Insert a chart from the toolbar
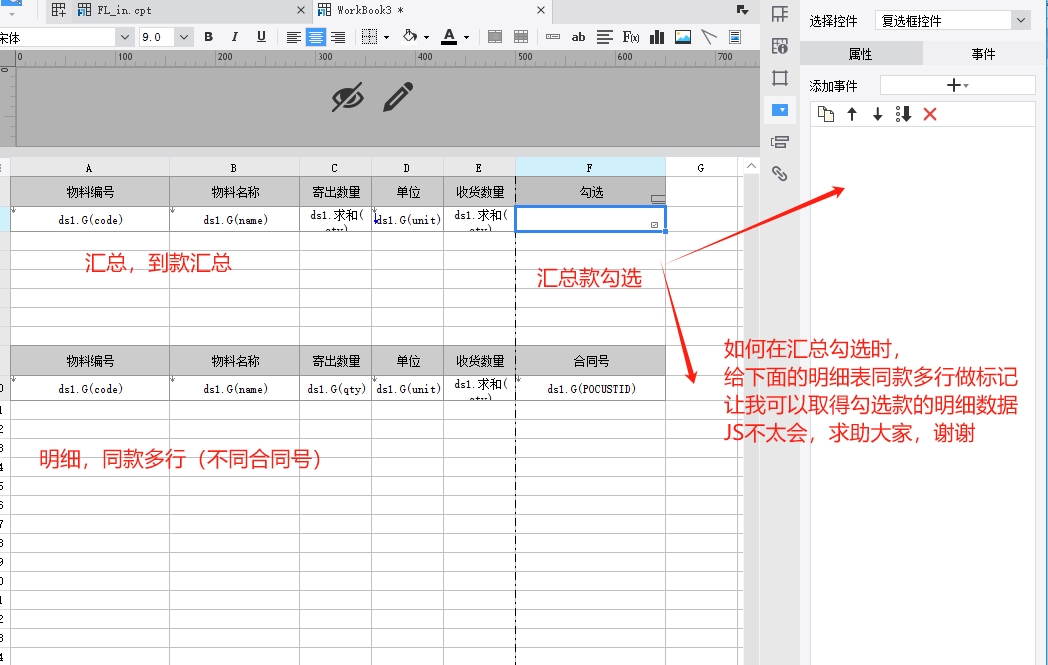Screen dimensions: 1048x665 [657, 37]
